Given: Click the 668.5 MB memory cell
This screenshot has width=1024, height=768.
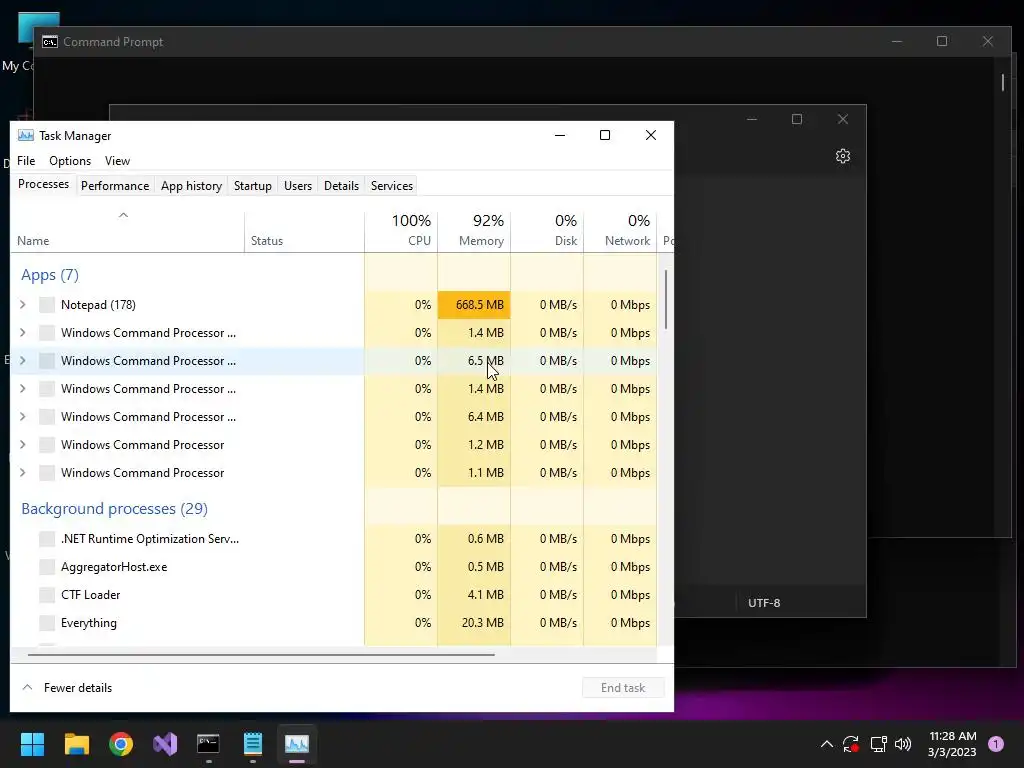Looking at the screenshot, I should tap(474, 305).
